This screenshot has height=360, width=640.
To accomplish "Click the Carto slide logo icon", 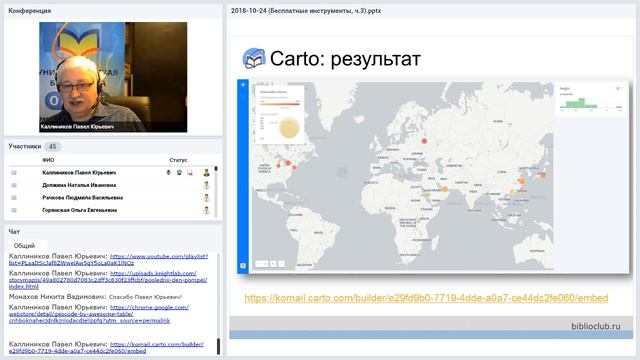I will [x=254, y=58].
